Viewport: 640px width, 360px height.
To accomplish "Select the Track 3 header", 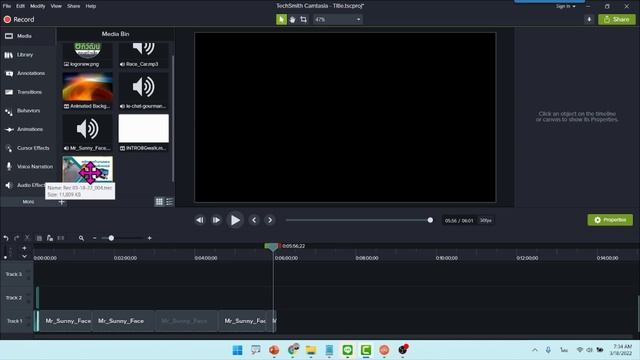I will 16,274.
